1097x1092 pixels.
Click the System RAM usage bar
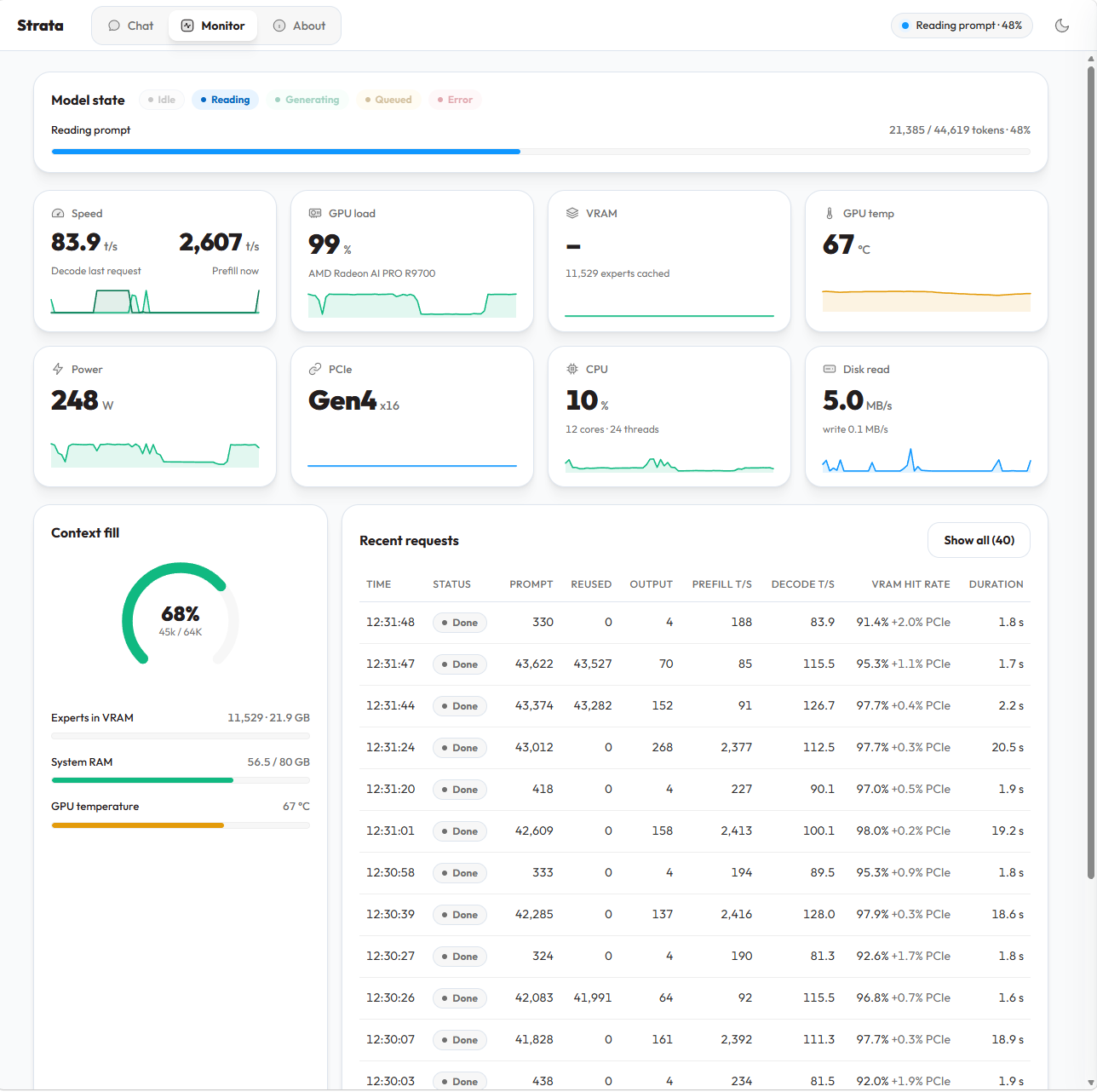click(x=181, y=780)
